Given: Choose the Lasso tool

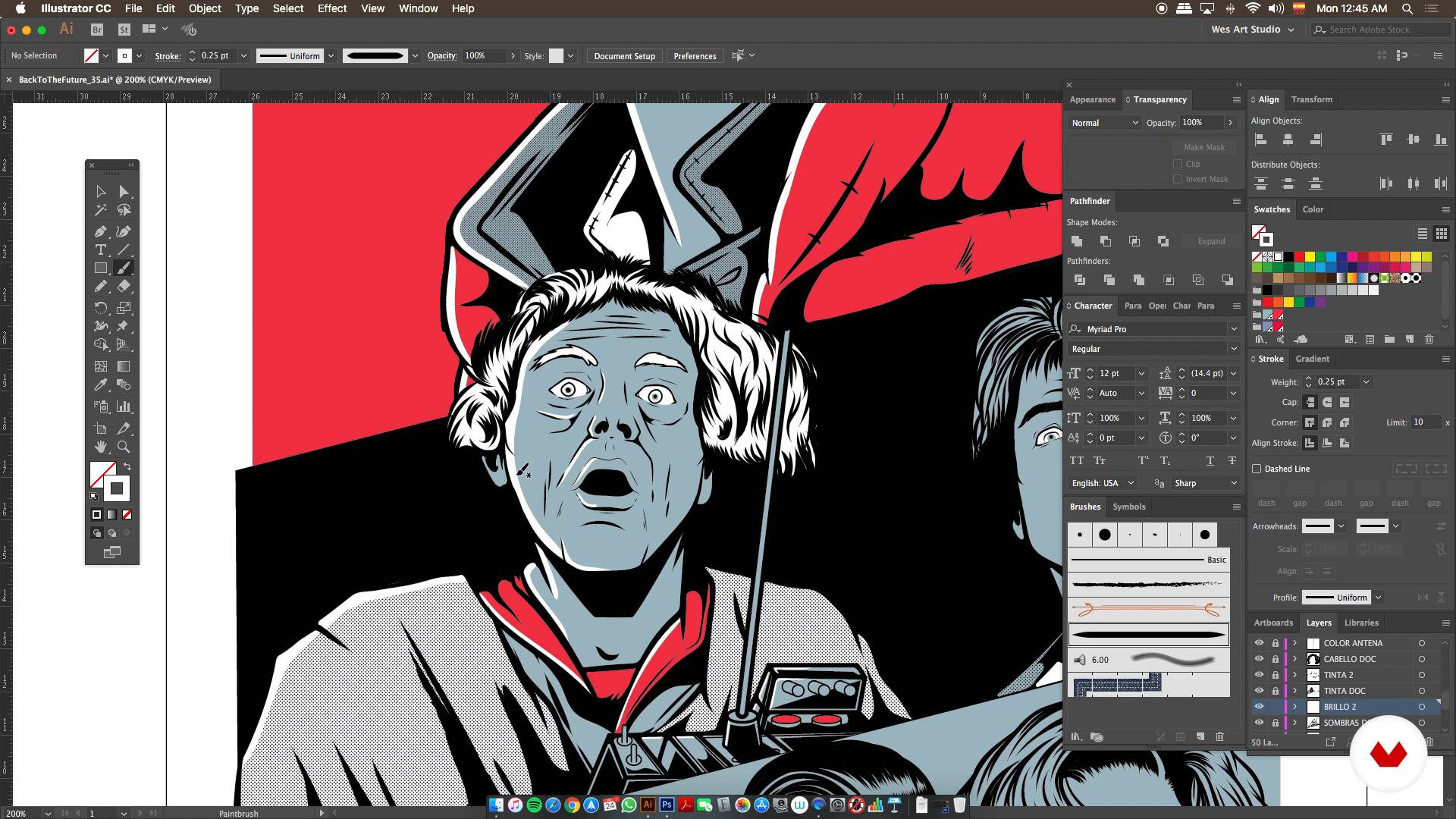Looking at the screenshot, I should 124,211.
